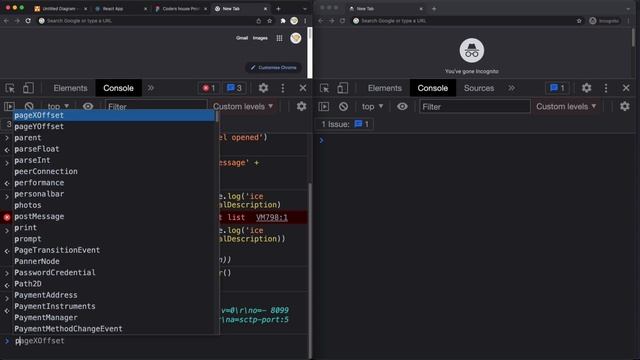Click the Images link on New Tab page
640x360 pixels.
[260, 38]
